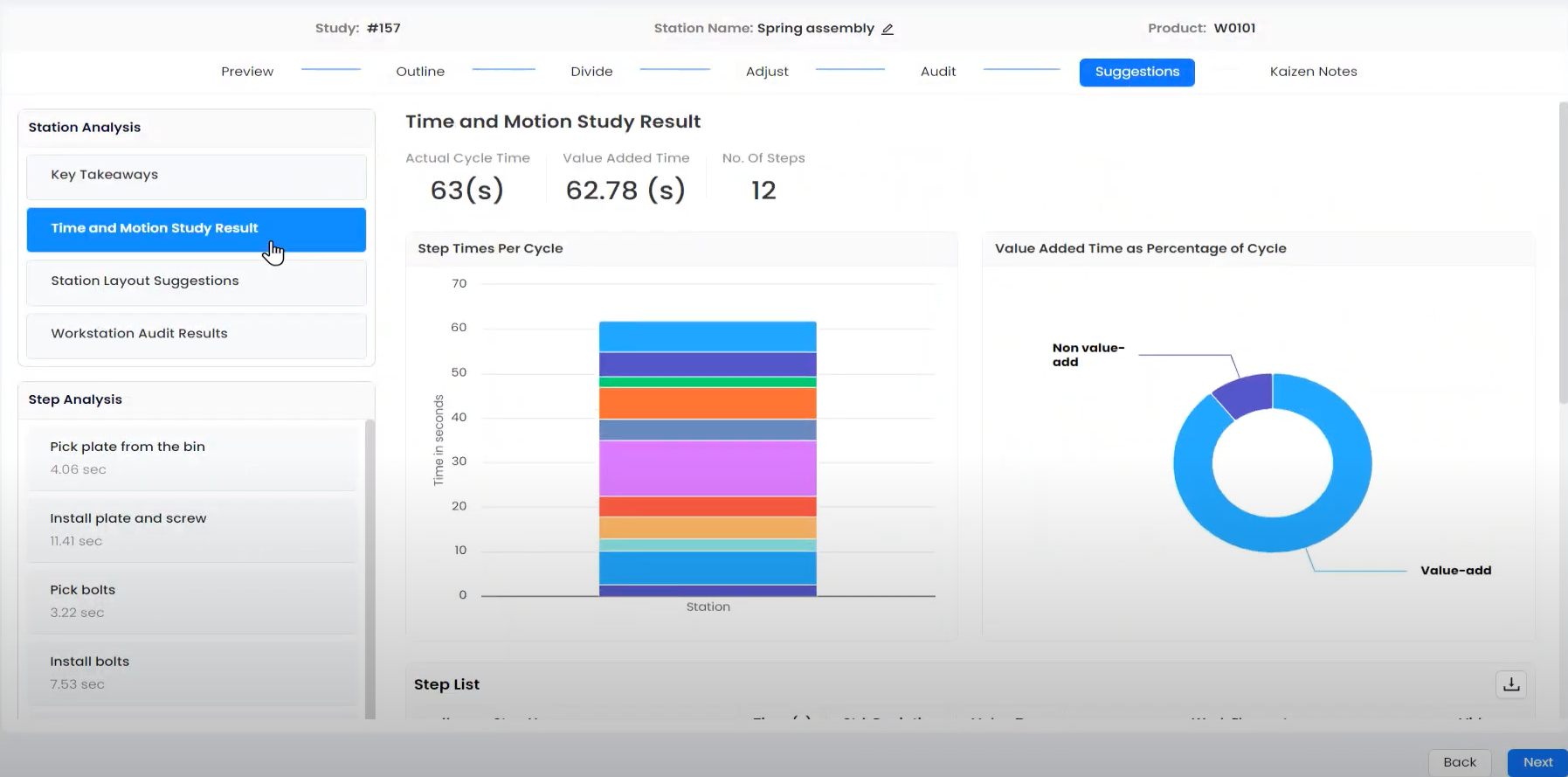This screenshot has width=1568, height=777.
Task: Navigate to the Audit step
Action: tap(938, 72)
